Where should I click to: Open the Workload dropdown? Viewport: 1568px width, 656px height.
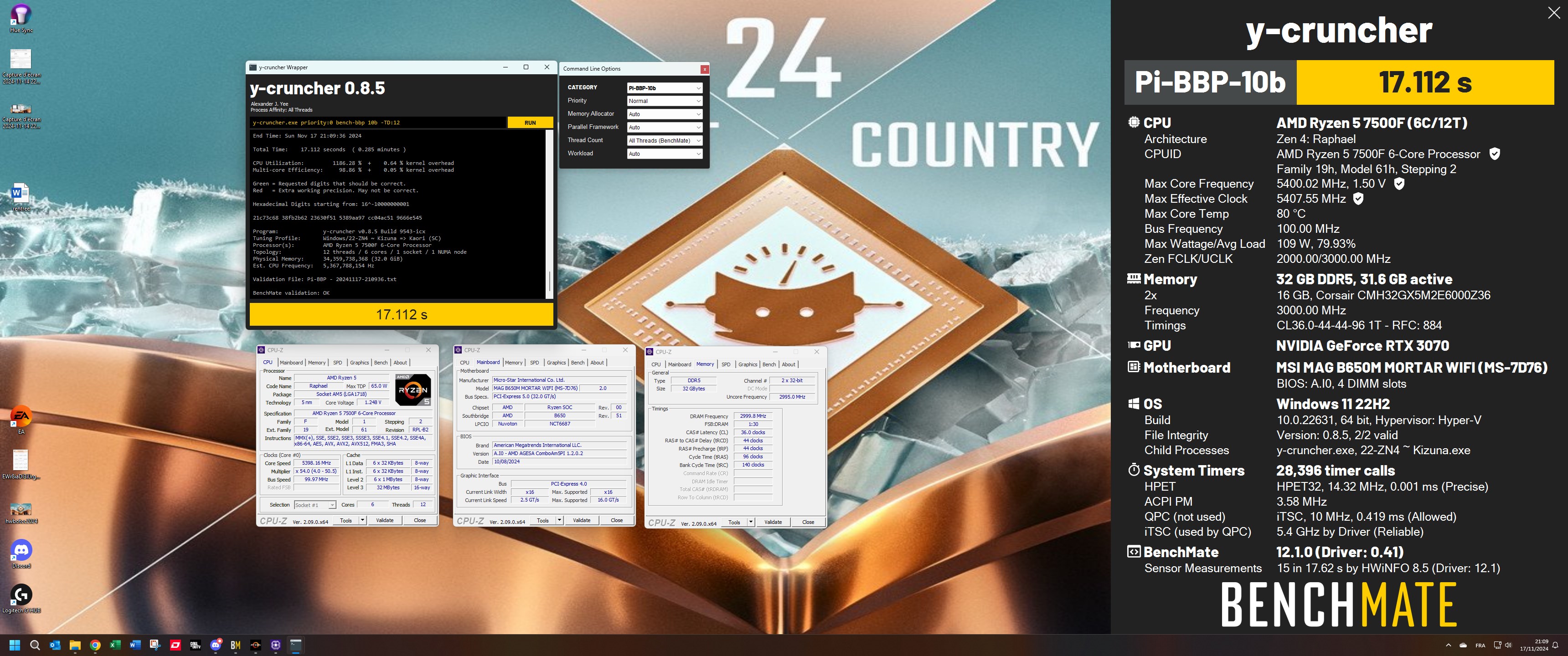point(665,154)
